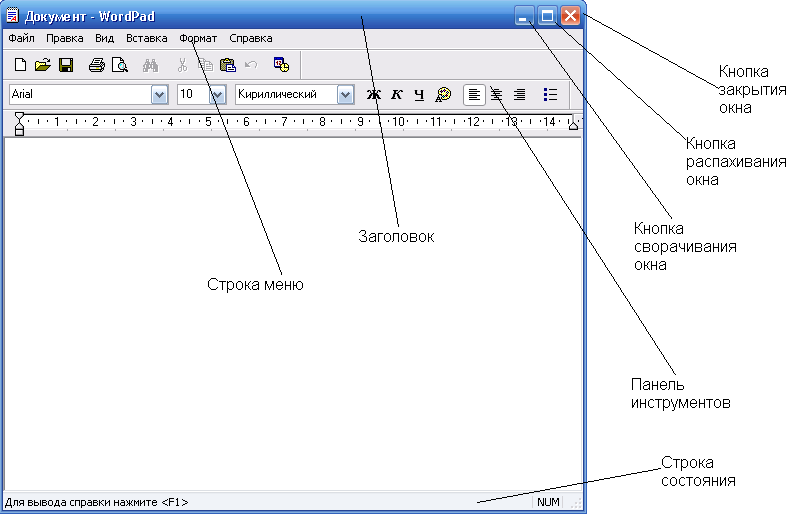Screen dimensions: 793x521
Task: Expand the Кириллический script dropdown
Action: pos(345,95)
